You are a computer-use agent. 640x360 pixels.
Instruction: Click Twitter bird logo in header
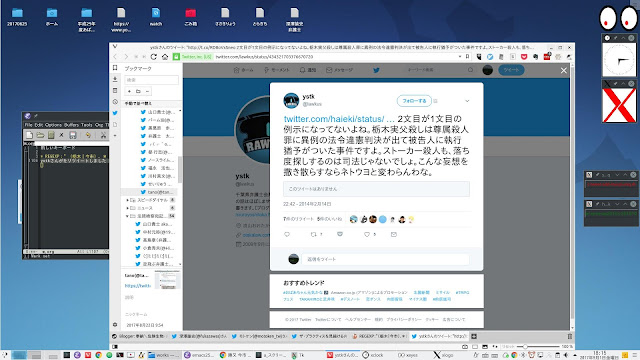point(376,70)
